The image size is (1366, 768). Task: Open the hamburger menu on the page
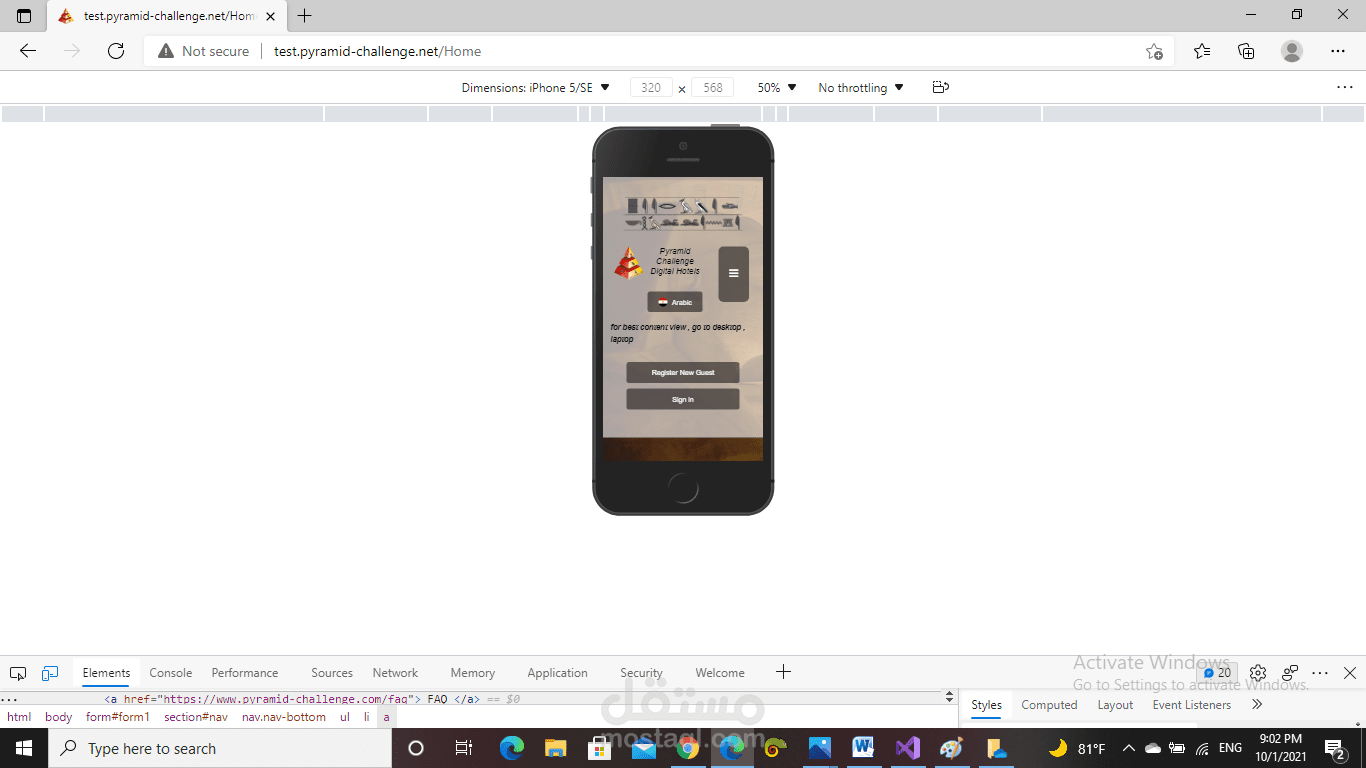click(733, 274)
